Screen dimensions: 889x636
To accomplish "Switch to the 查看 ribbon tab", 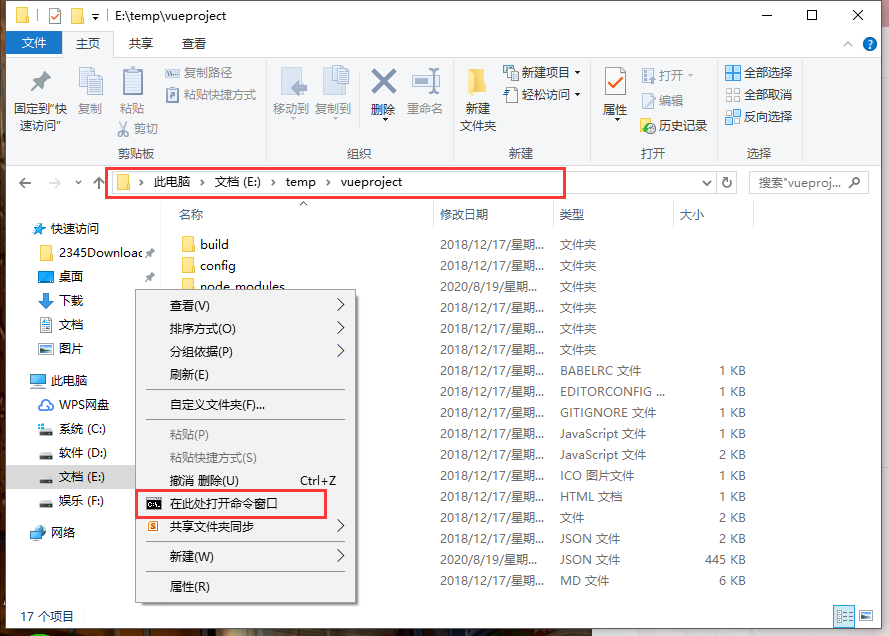I will pos(193,43).
